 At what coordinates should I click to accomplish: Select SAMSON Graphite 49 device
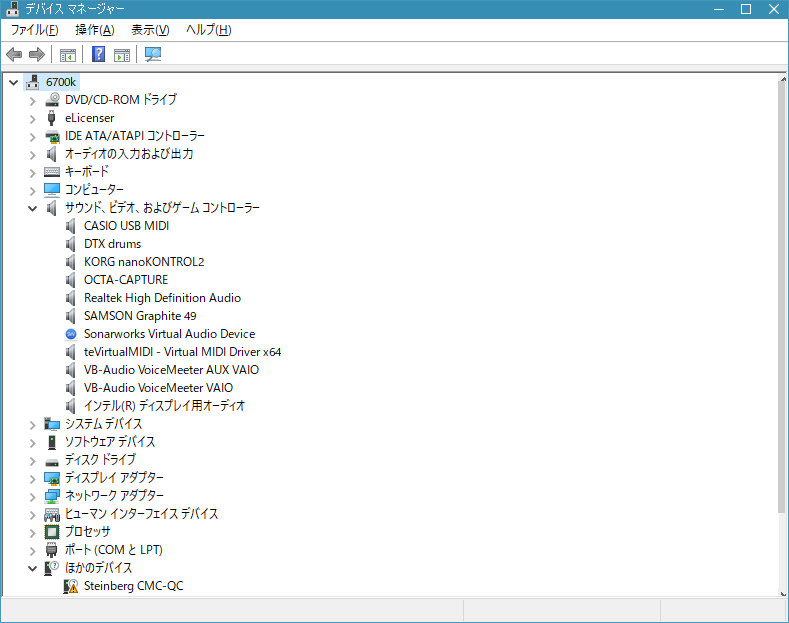click(x=140, y=316)
